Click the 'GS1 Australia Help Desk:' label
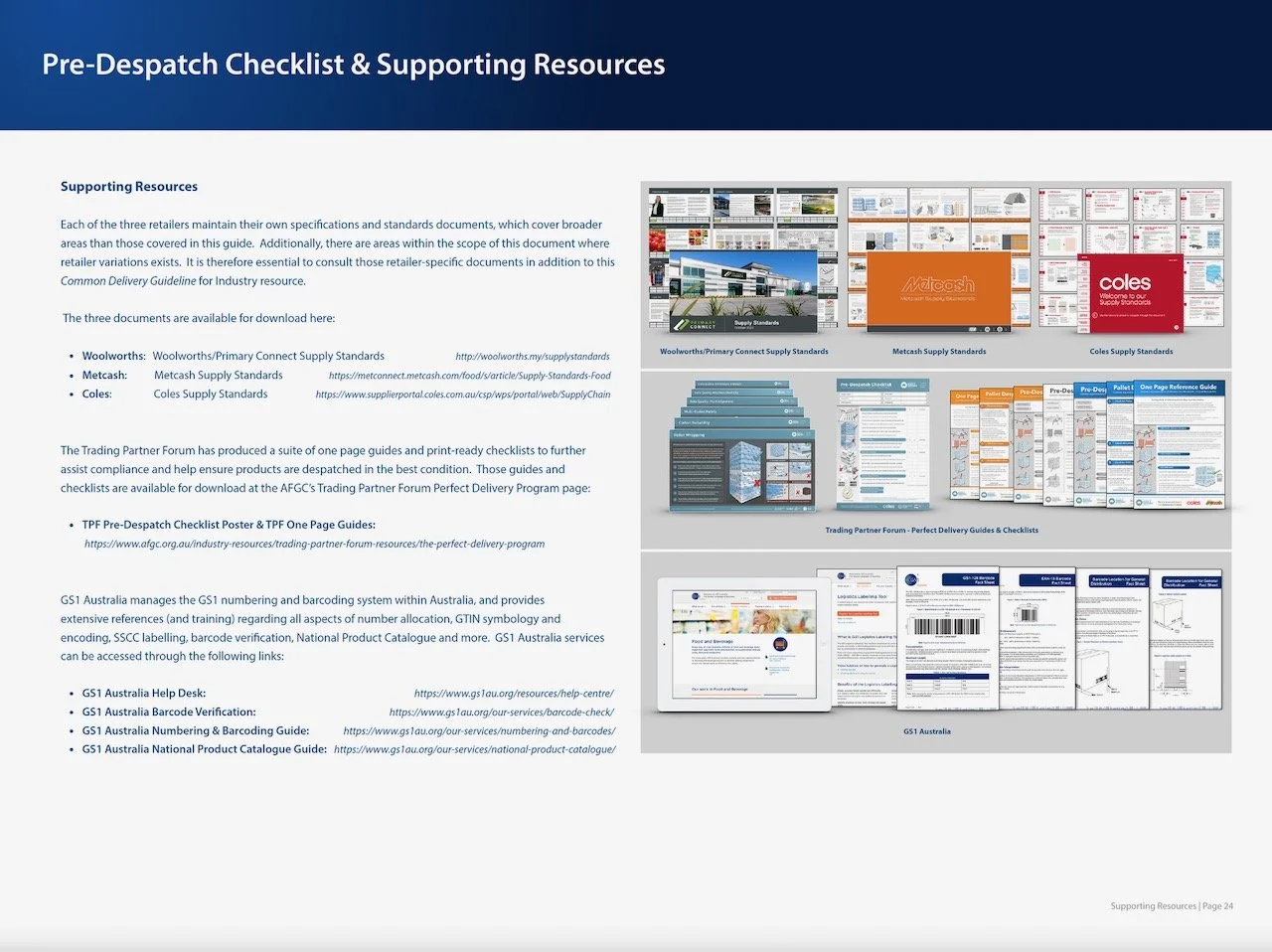The image size is (1272, 952). (144, 694)
